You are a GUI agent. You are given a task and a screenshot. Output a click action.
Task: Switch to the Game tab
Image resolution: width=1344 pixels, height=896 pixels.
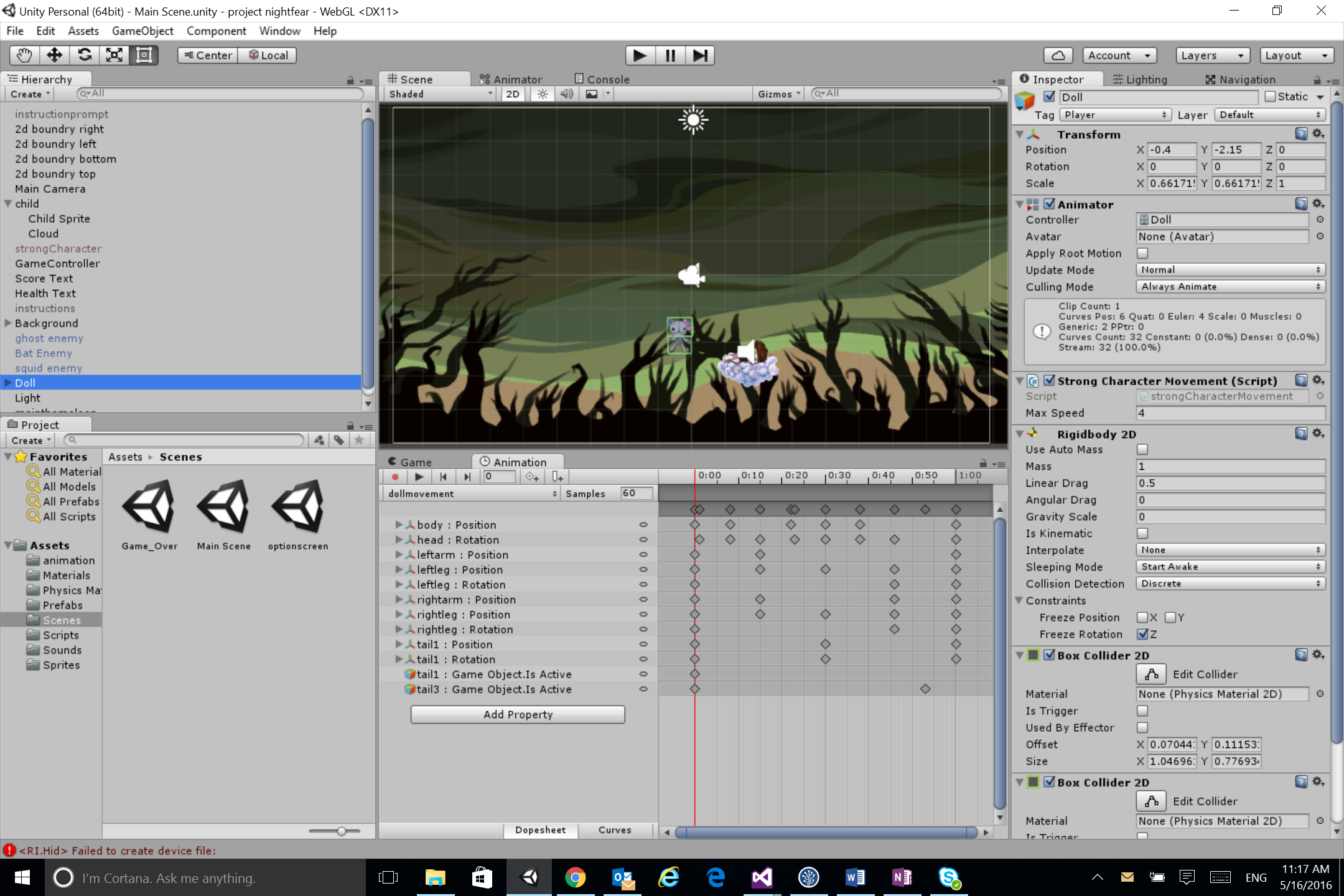coord(410,462)
